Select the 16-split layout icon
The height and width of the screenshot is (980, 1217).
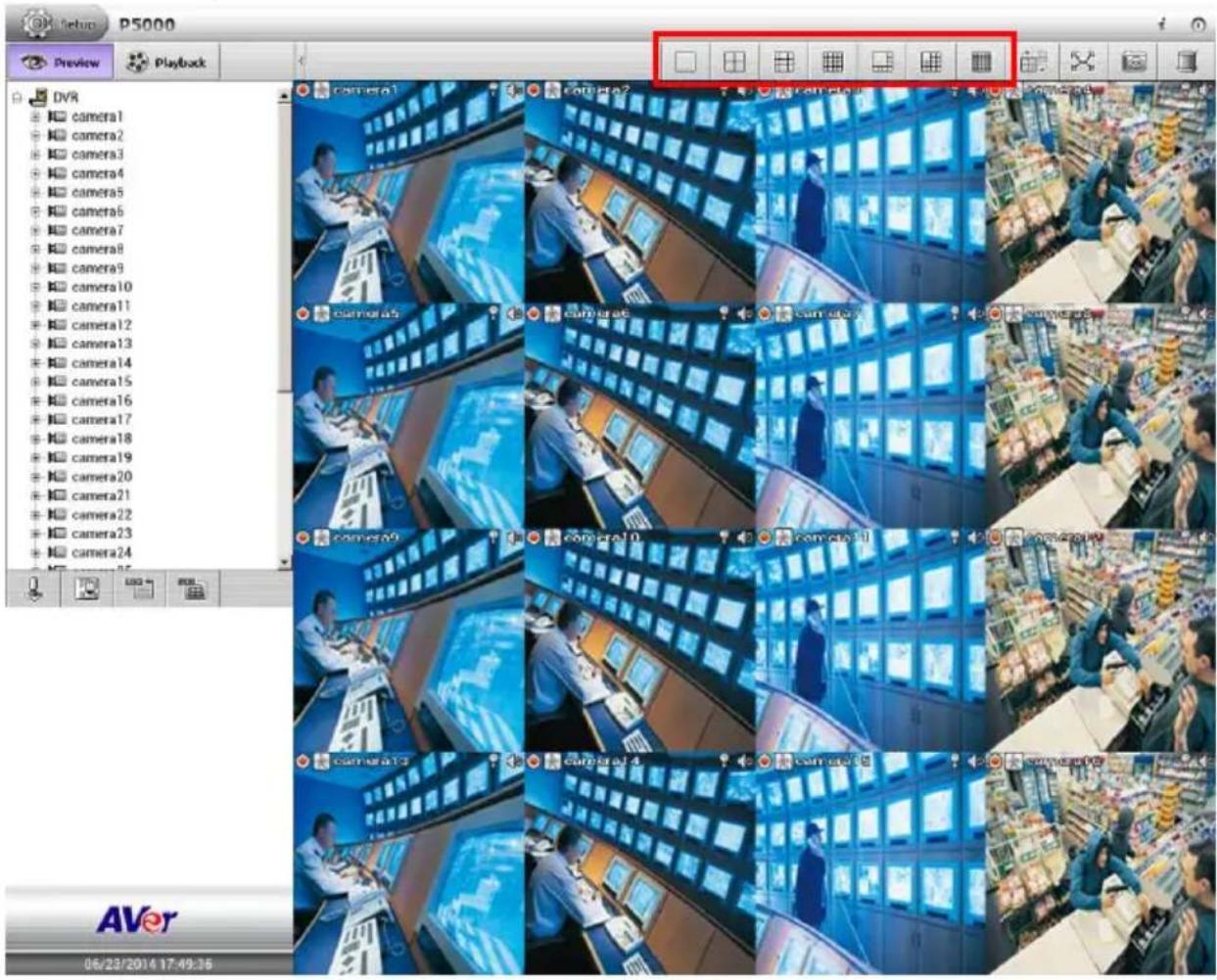click(832, 62)
